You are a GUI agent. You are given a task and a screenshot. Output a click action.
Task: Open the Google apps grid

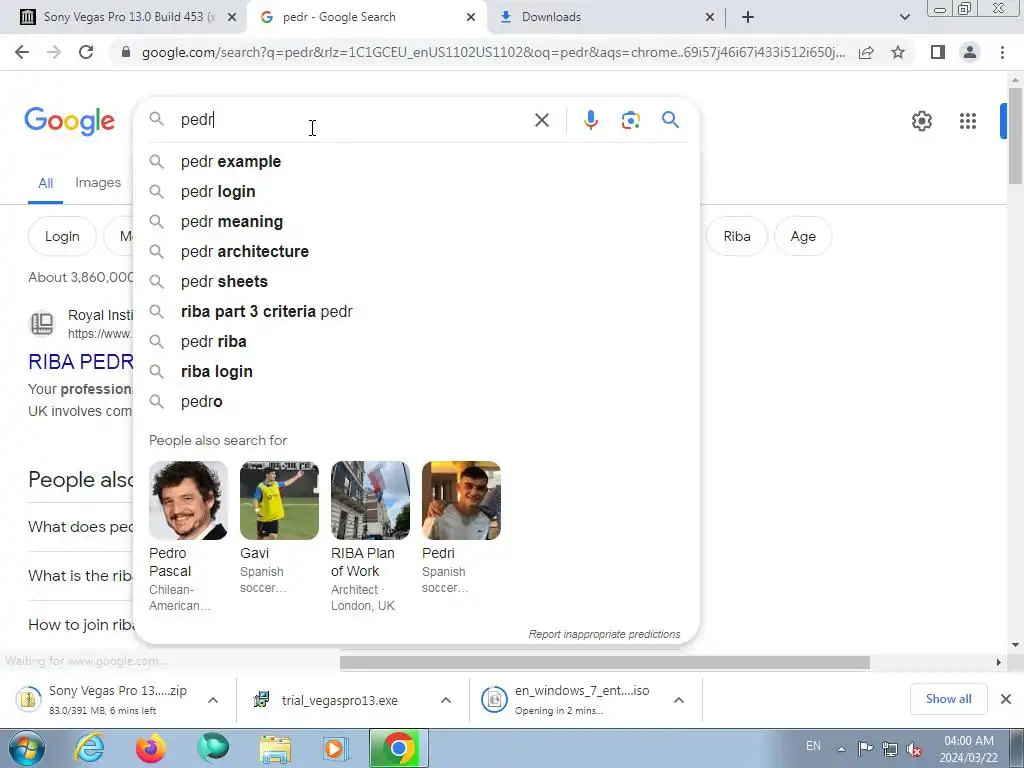pos(968,121)
